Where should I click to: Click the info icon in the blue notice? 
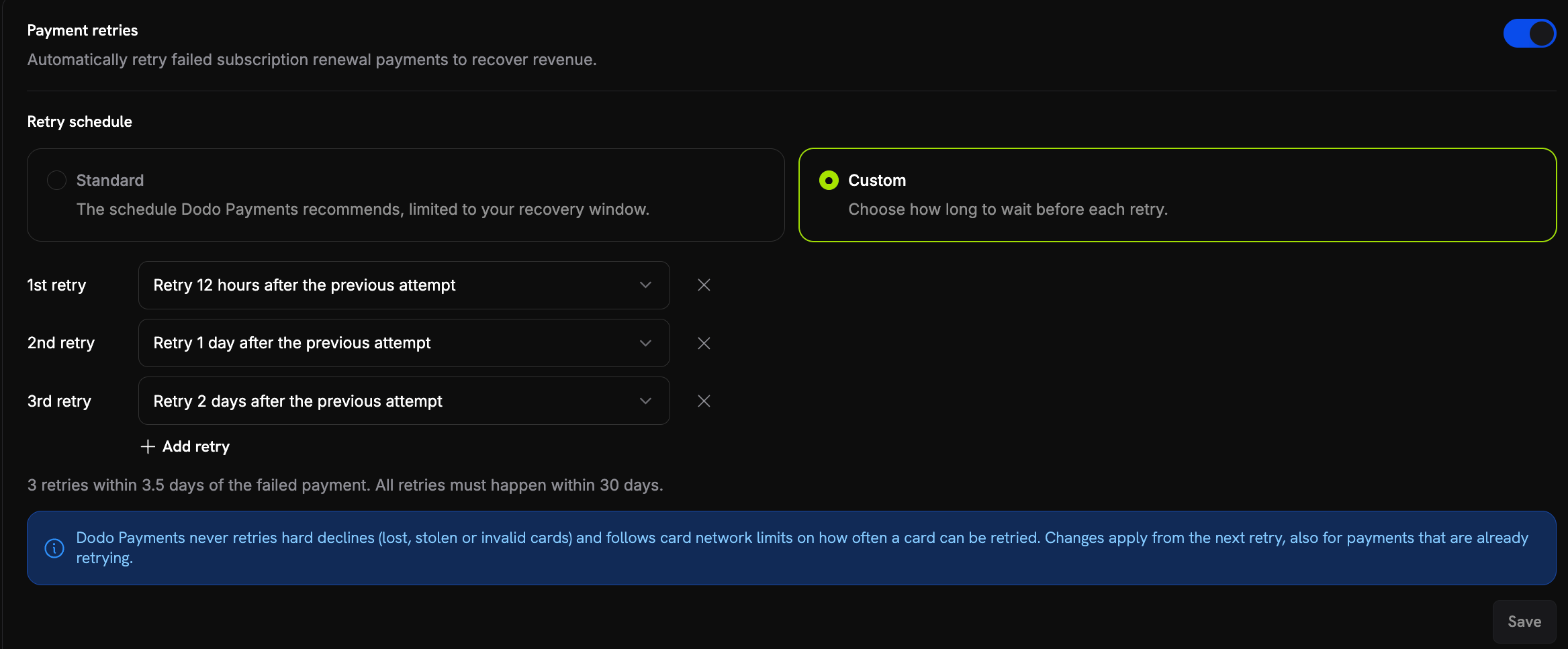coord(54,548)
